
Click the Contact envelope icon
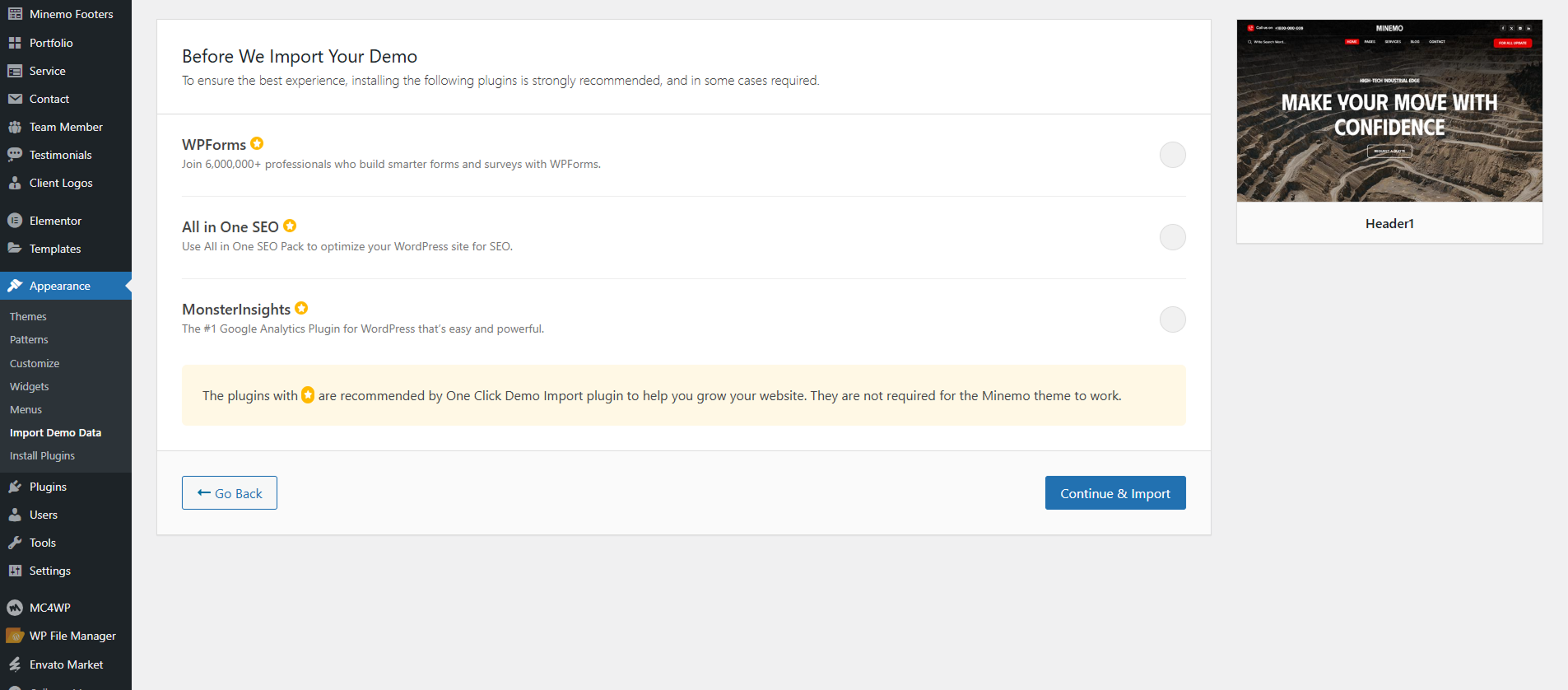coord(15,99)
